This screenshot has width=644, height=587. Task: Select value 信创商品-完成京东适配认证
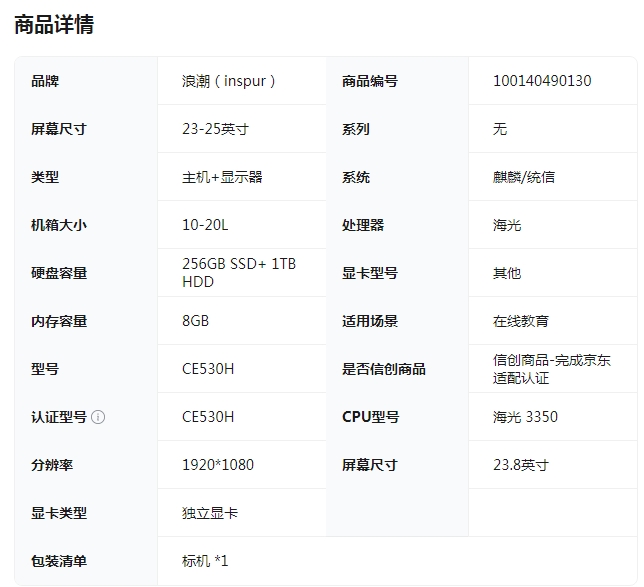click(552, 369)
